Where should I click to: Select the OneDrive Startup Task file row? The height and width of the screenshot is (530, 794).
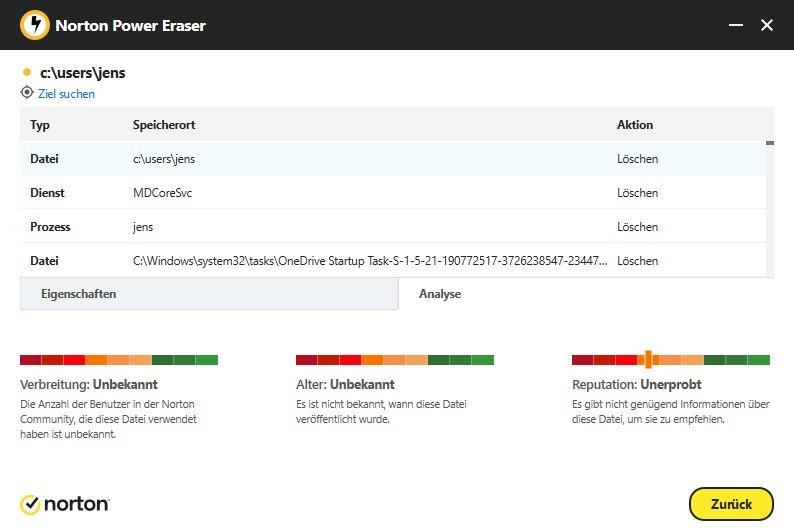click(x=393, y=260)
